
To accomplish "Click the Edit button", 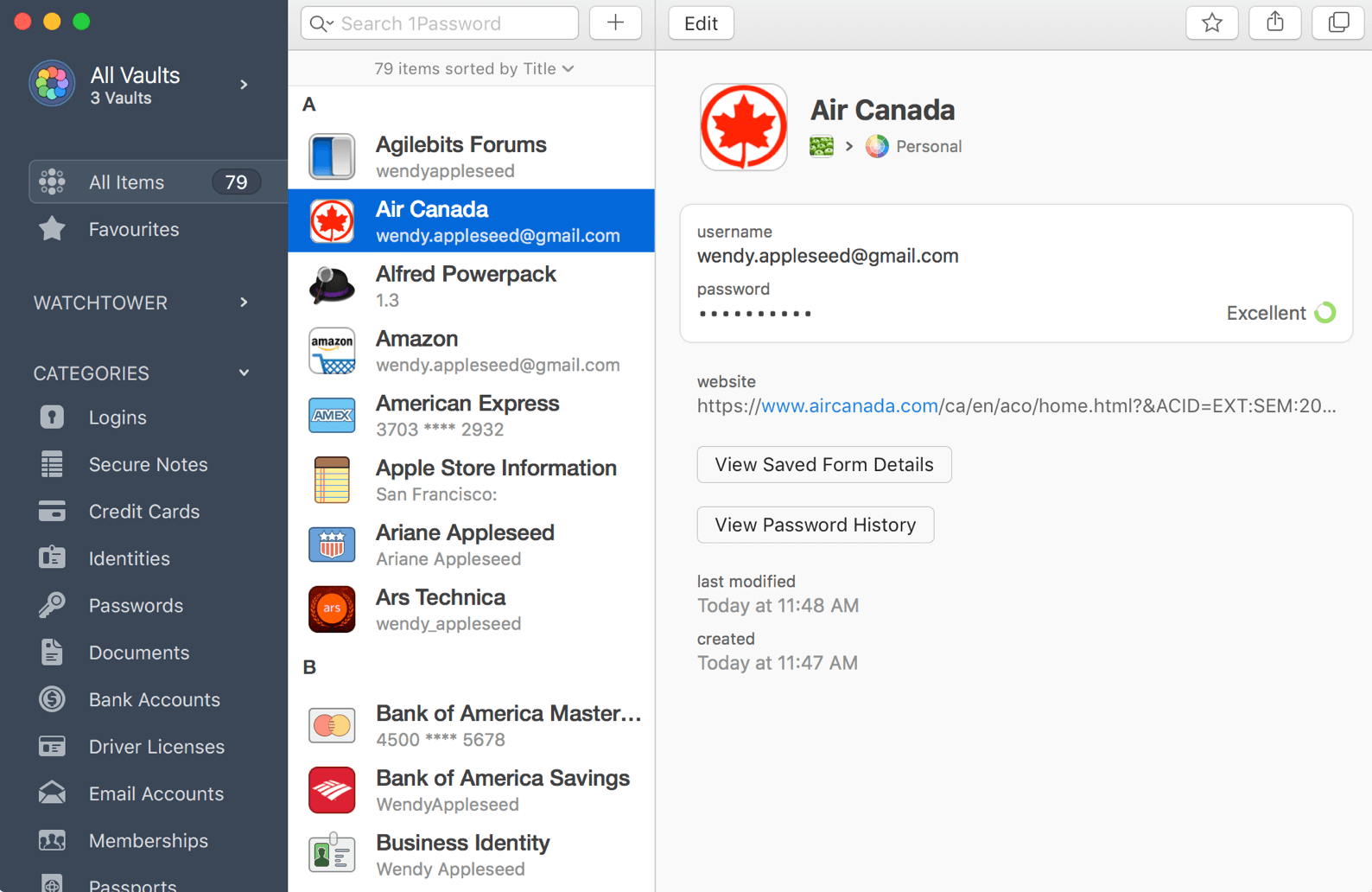I will (x=701, y=23).
